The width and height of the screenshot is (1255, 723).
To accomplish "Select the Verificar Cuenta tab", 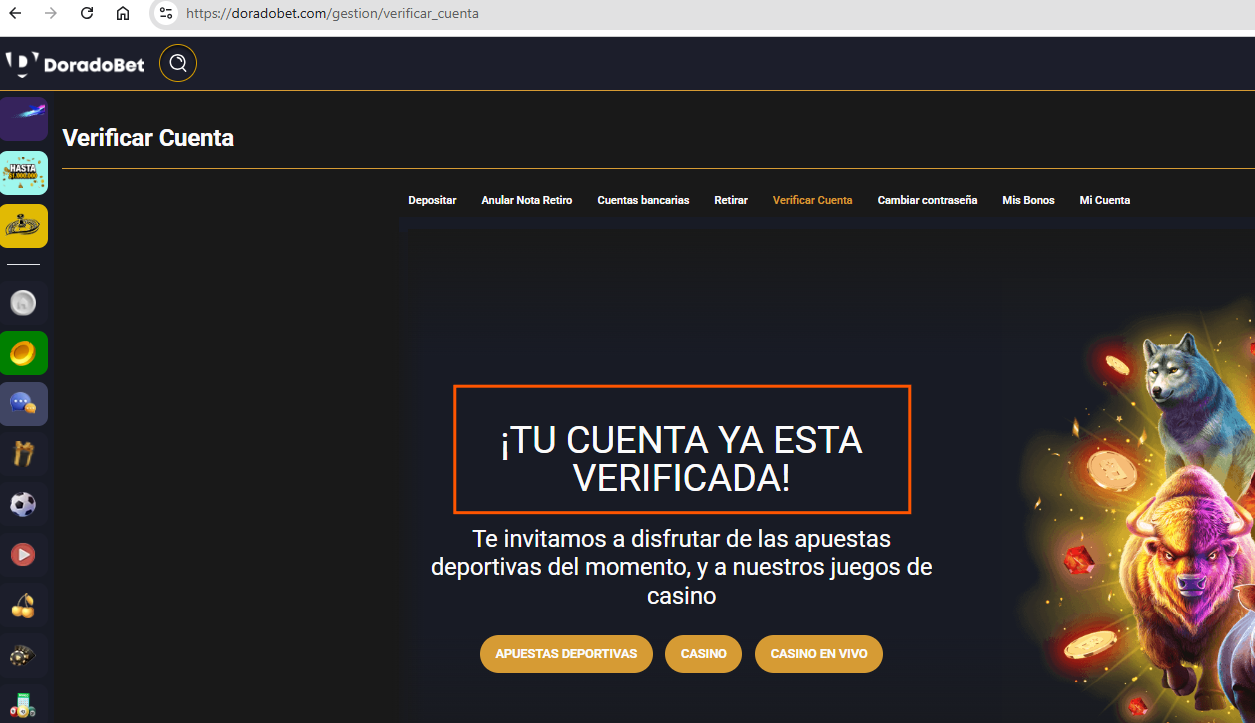I will point(813,200).
